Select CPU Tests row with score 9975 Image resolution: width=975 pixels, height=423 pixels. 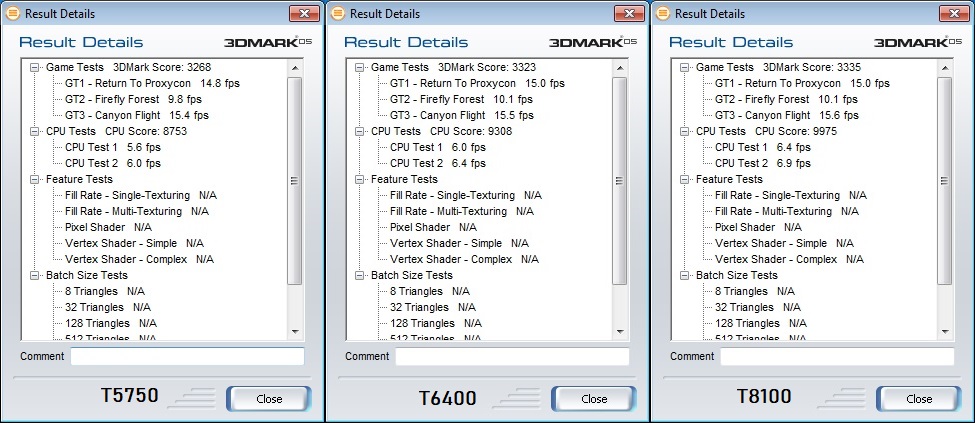tap(767, 131)
